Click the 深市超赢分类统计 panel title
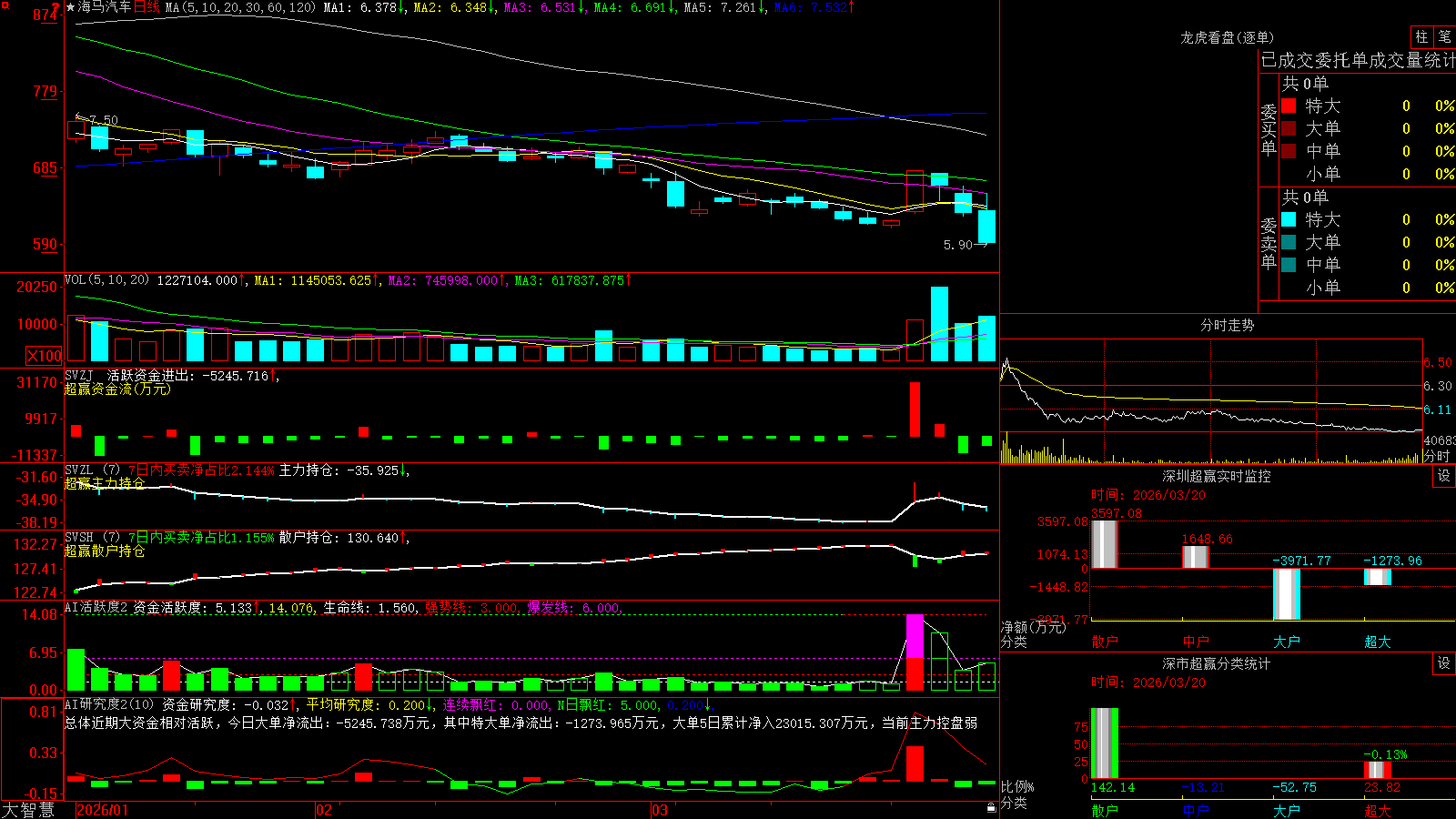The height and width of the screenshot is (819, 1456). point(1216,663)
